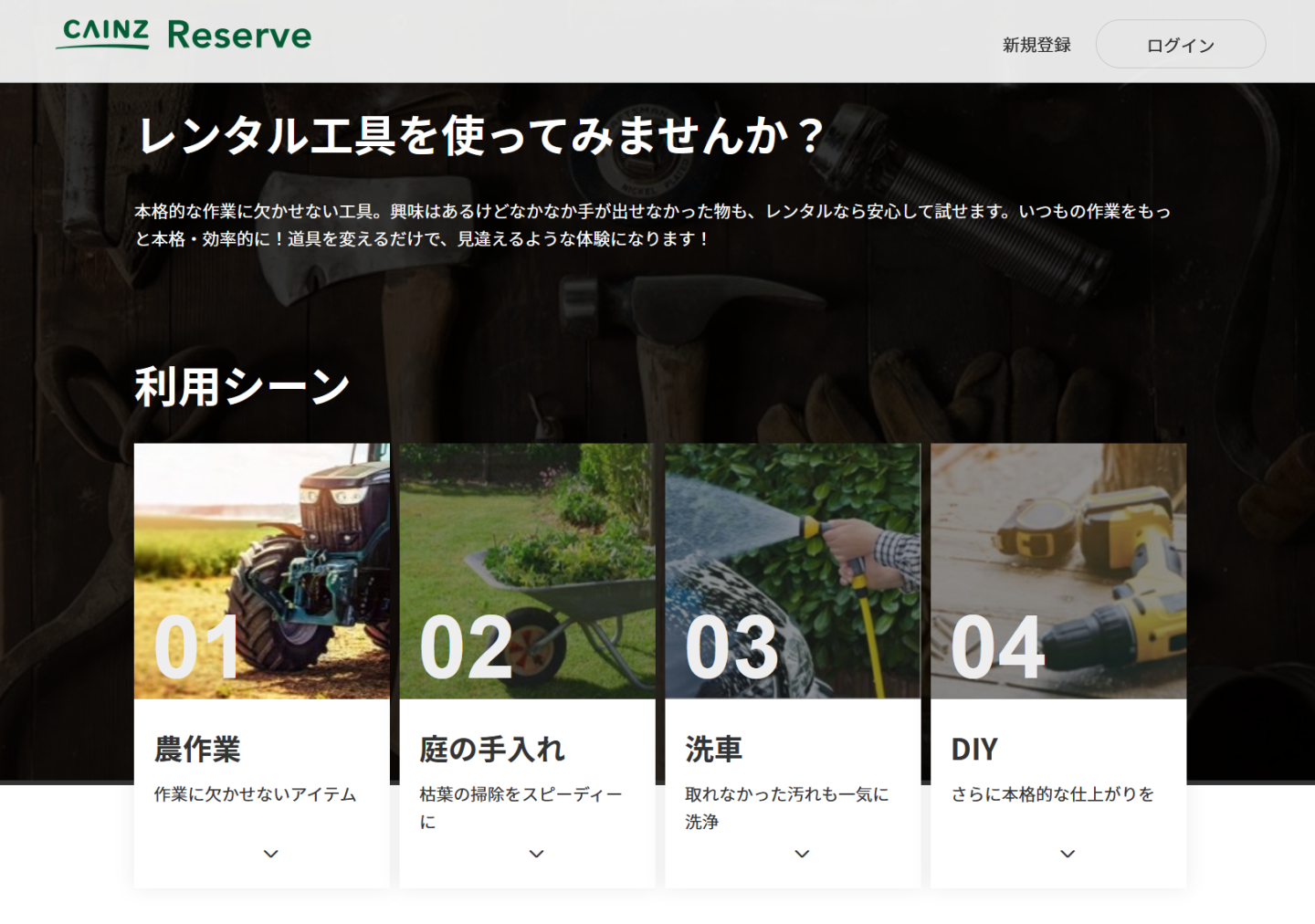Expand the DIY card chevron
The image size is (1315, 924).
(1068, 854)
